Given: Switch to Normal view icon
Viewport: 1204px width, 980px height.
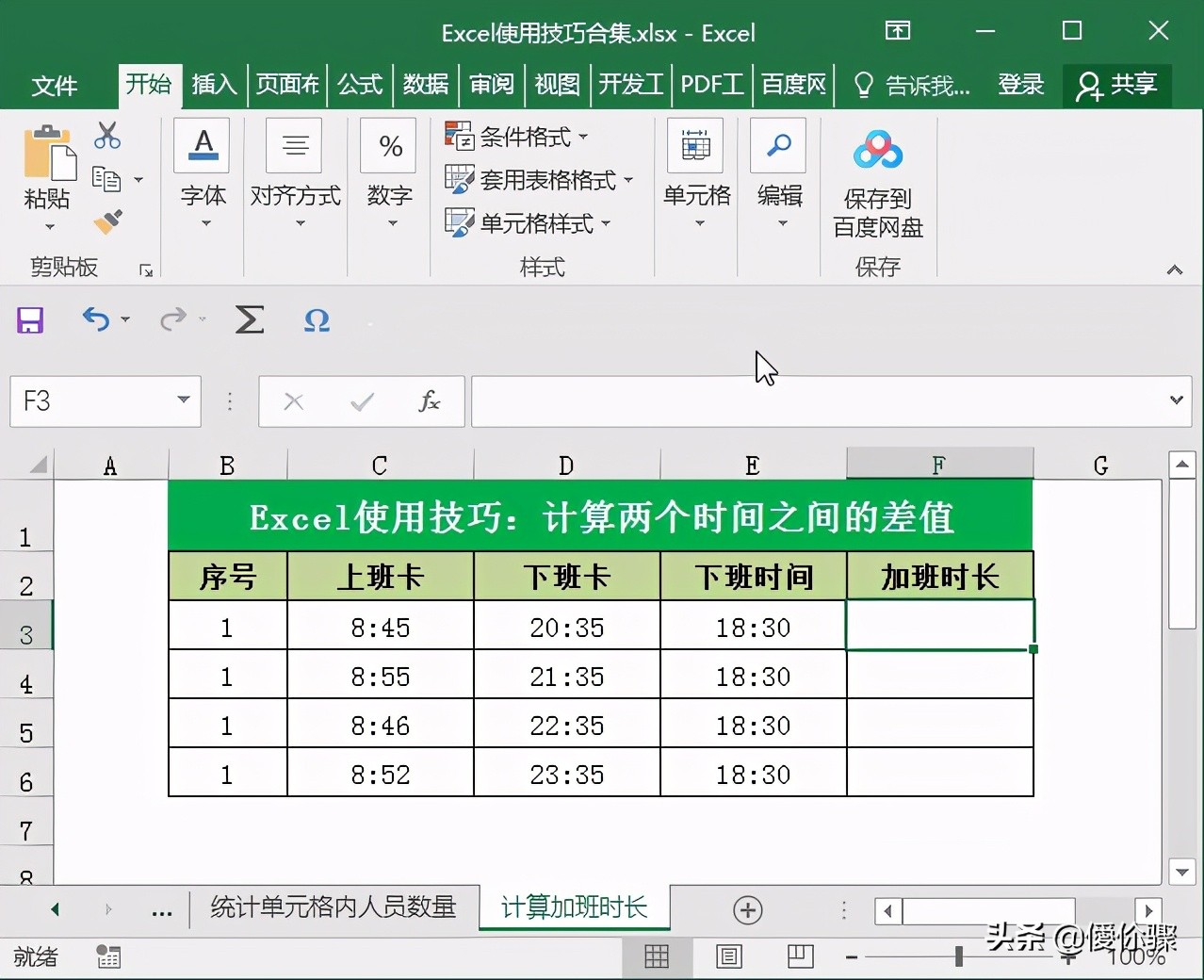Looking at the screenshot, I should (657, 957).
